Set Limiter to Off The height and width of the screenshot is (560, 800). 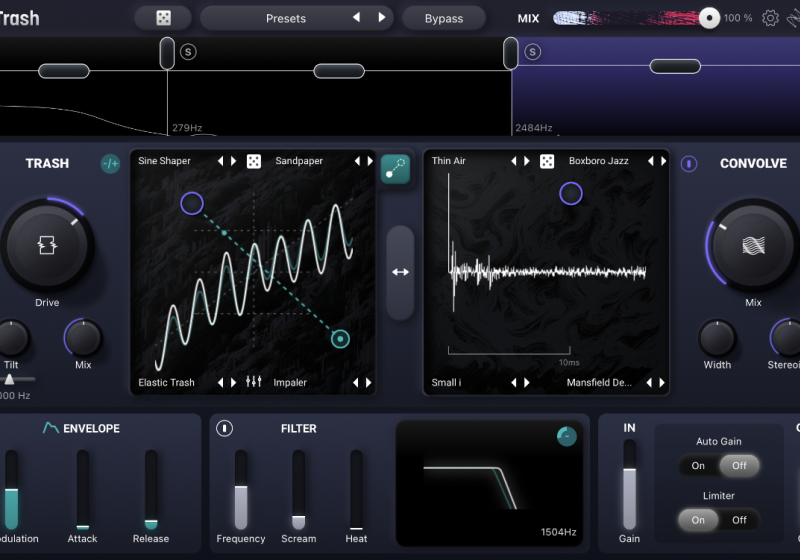(739, 520)
